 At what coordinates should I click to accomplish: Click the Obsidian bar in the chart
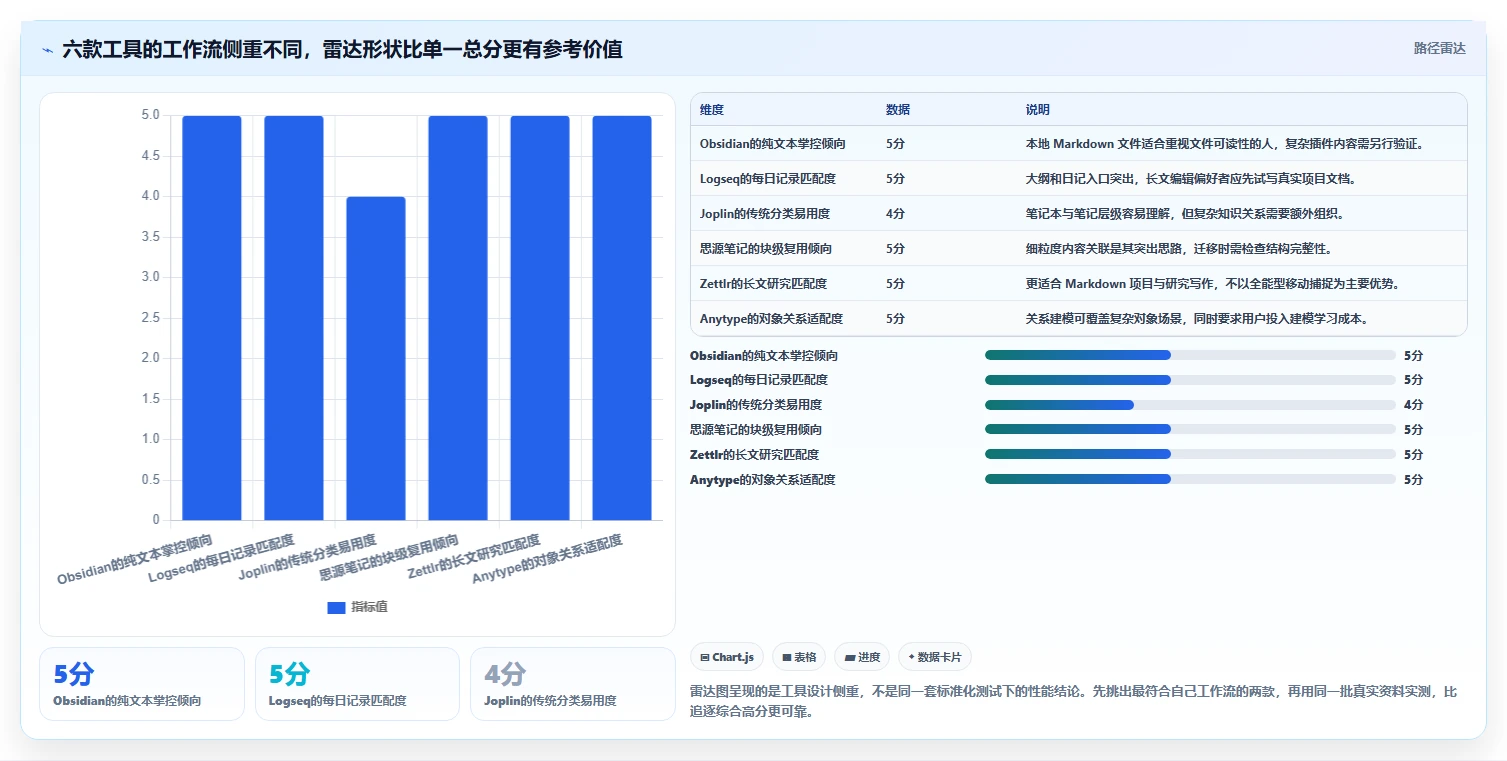point(212,318)
